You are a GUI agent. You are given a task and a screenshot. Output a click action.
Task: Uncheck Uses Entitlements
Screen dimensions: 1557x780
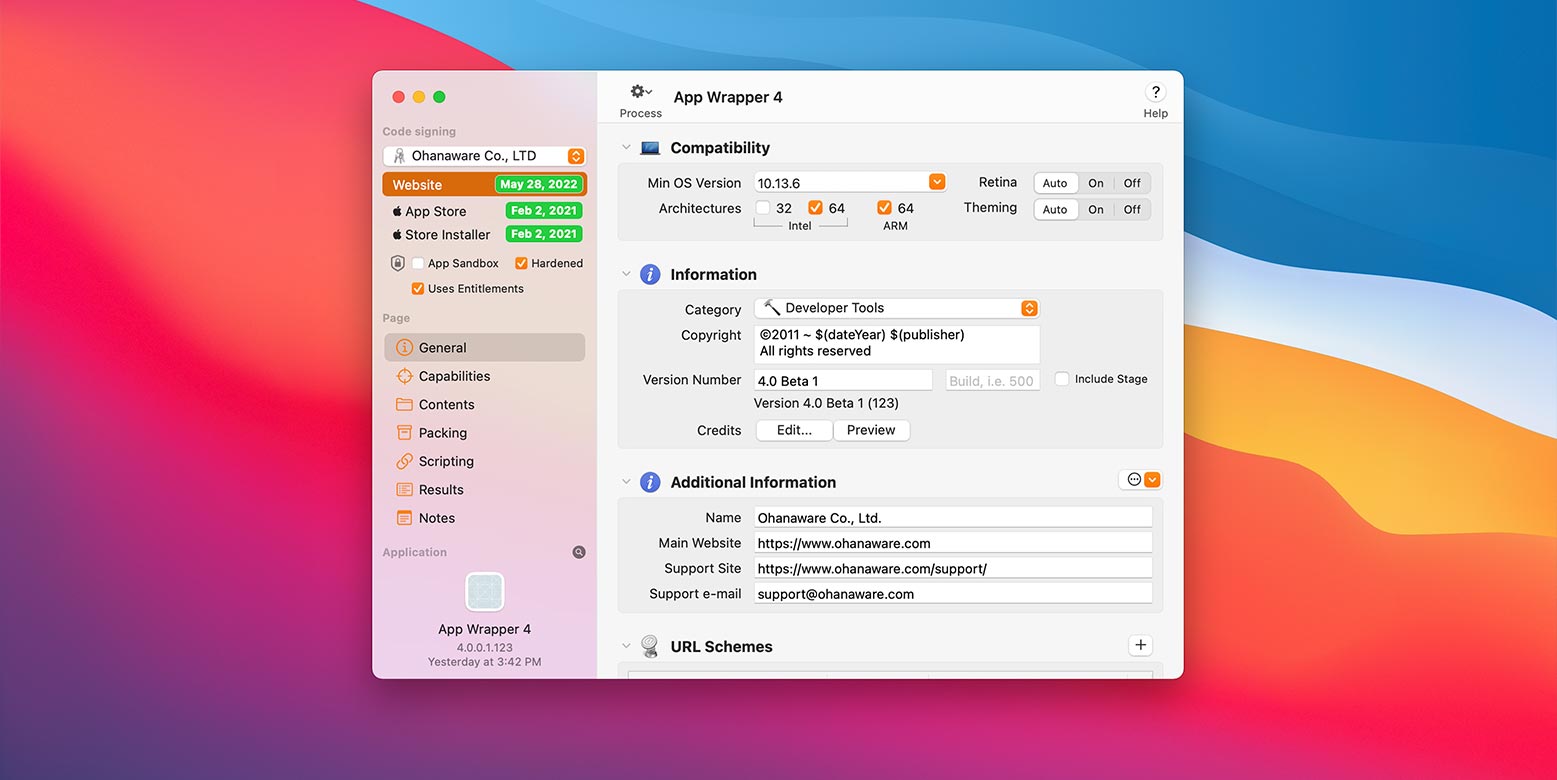click(x=418, y=289)
